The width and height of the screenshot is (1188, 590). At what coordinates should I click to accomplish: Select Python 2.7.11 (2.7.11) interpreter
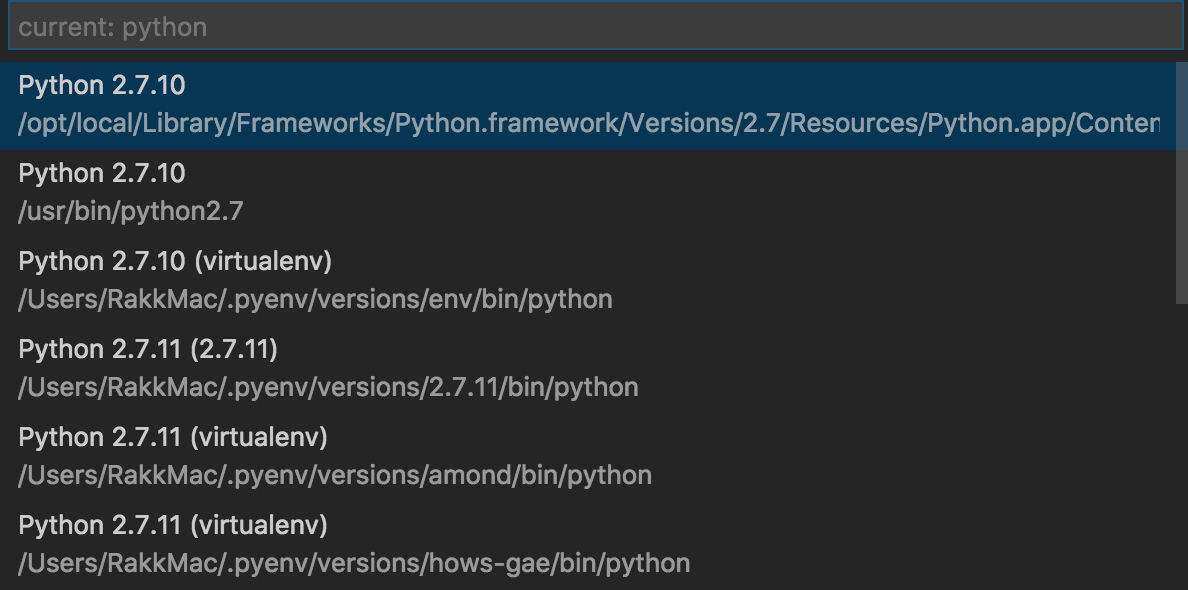click(588, 370)
